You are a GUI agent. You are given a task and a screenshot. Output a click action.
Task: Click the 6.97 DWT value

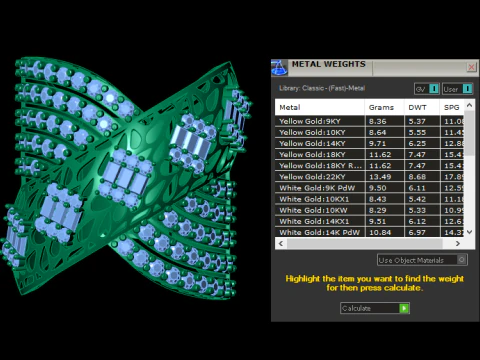(417, 232)
